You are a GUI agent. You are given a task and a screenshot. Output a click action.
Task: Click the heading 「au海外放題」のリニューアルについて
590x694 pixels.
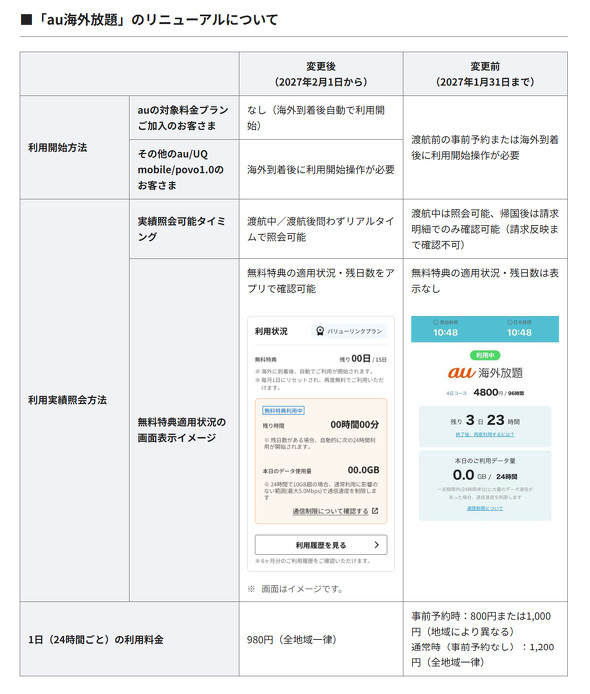(x=149, y=20)
